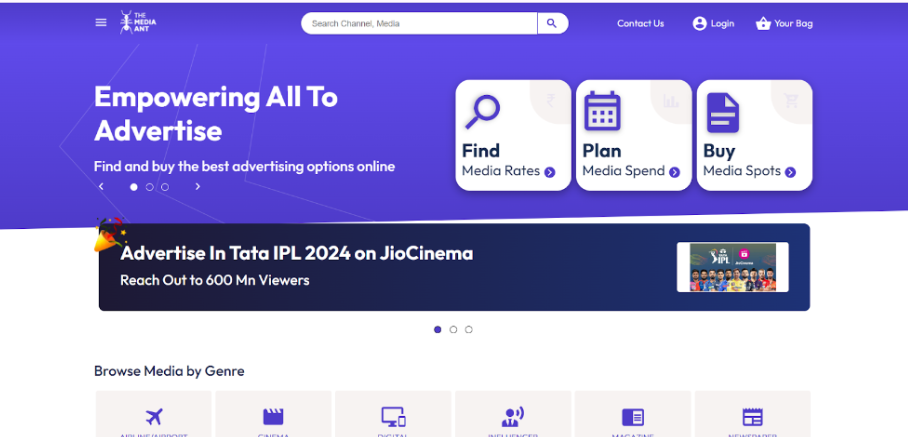
Task: Go to next hero slide arrow
Action: [197, 186]
